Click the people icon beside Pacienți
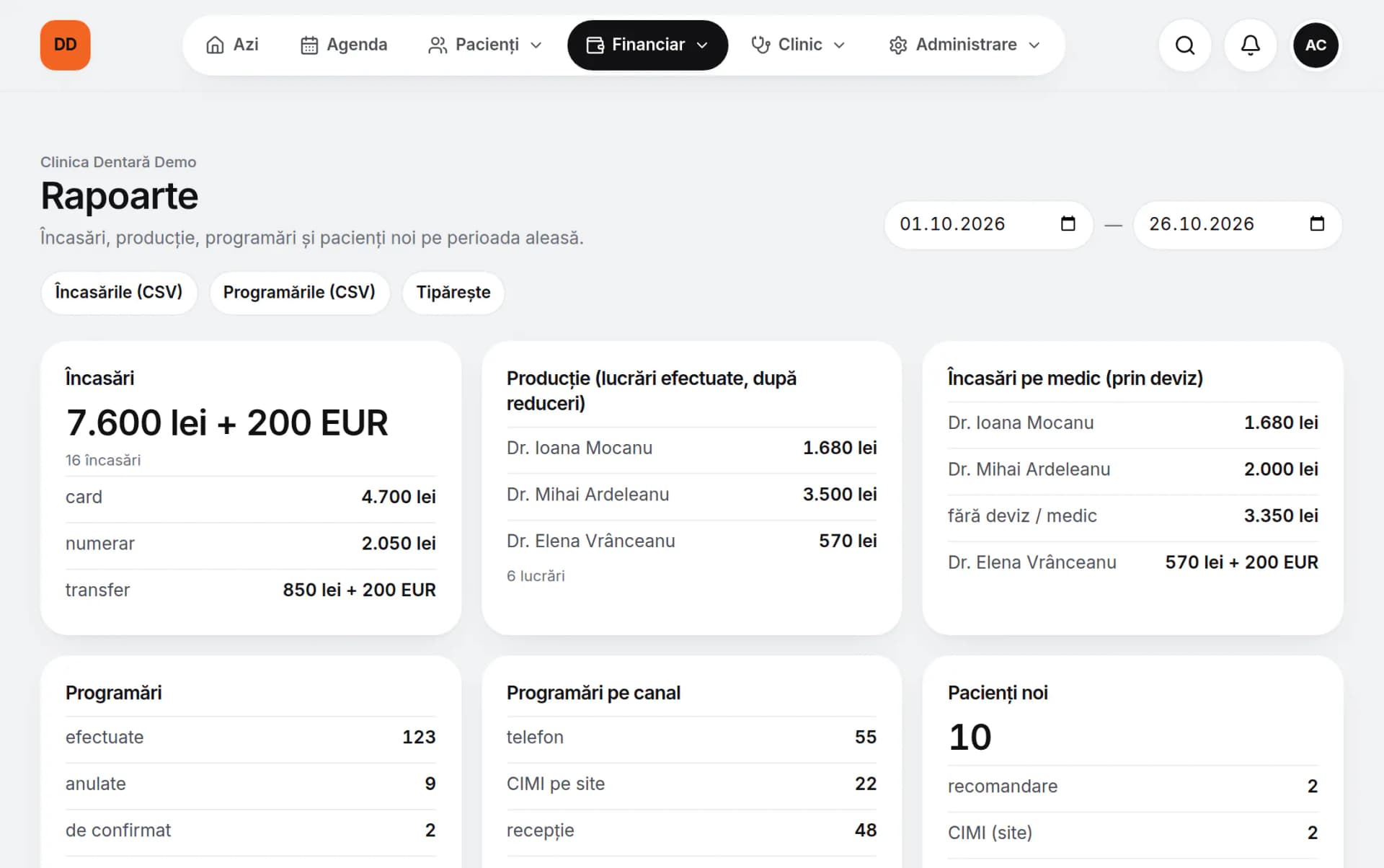 click(x=438, y=45)
